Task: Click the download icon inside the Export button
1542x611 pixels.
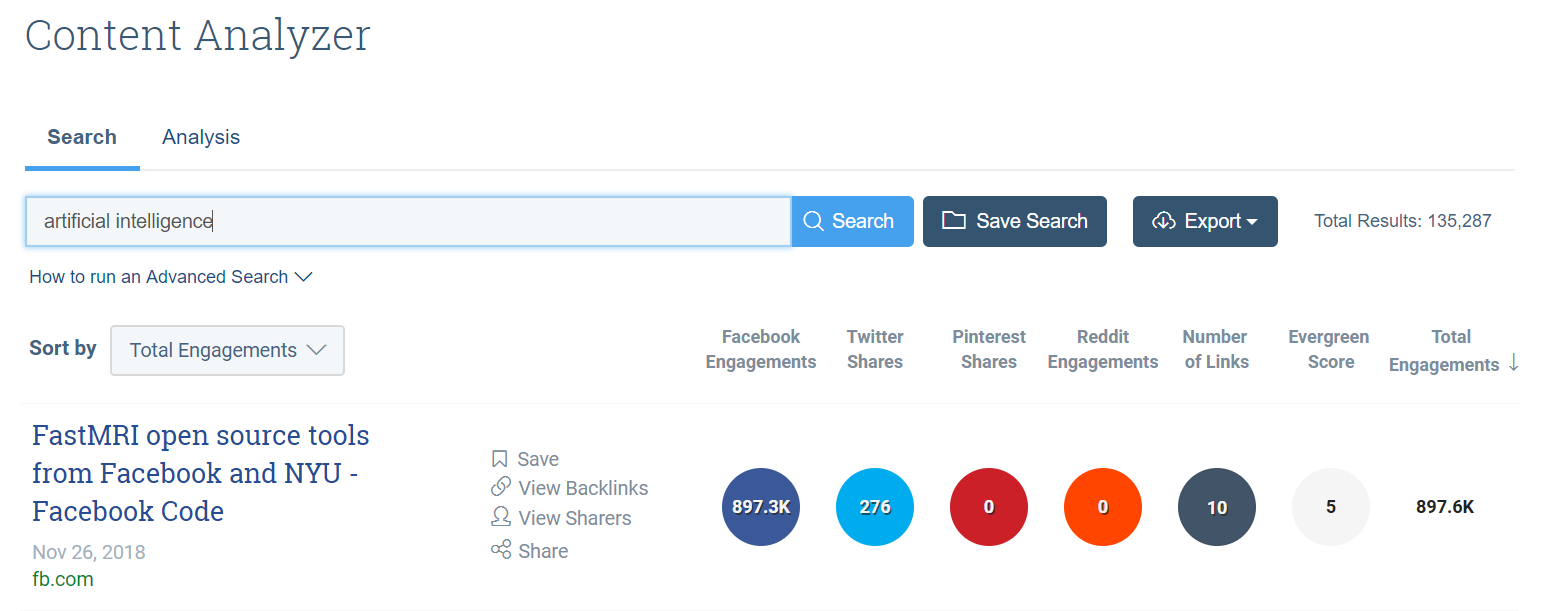Action: point(1165,221)
